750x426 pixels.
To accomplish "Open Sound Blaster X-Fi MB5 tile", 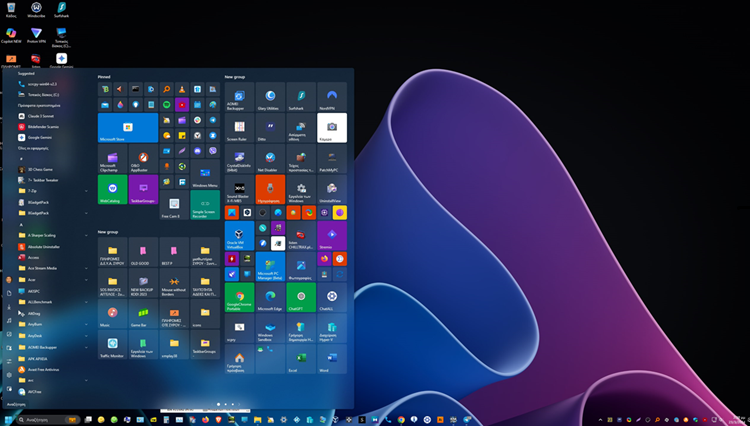I will pos(239,190).
